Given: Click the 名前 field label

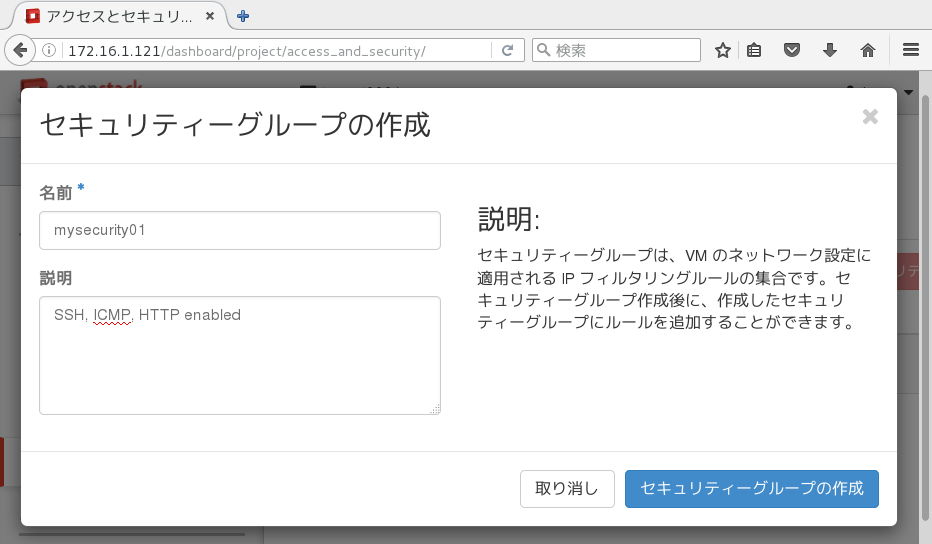Looking at the screenshot, I should (x=55, y=193).
